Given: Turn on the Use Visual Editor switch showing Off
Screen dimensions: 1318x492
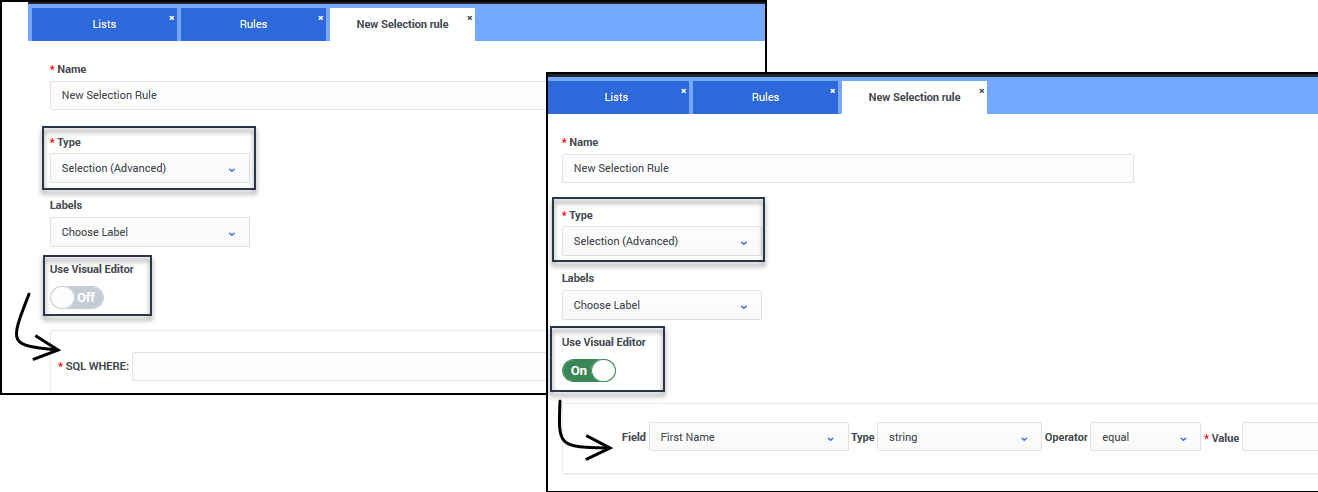Looking at the screenshot, I should pos(78,297).
